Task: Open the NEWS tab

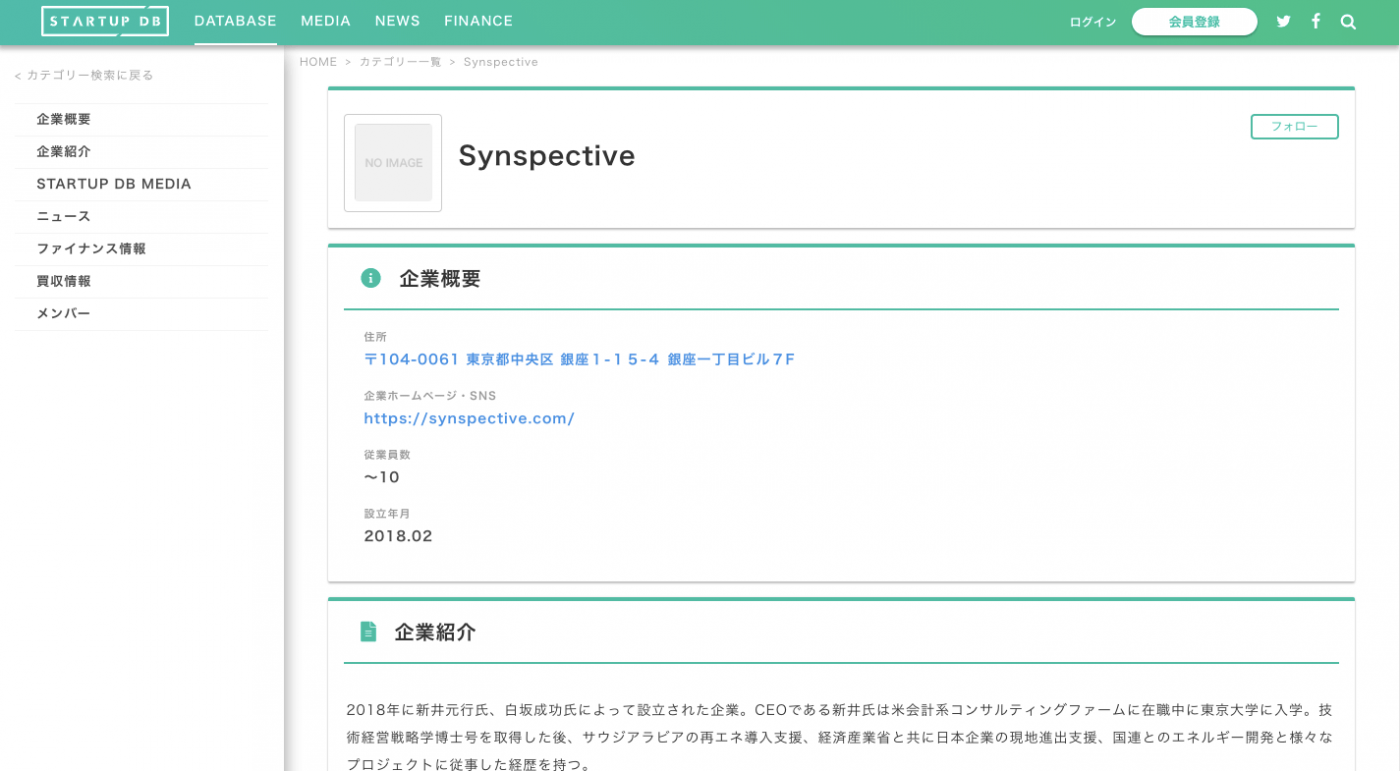Action: (398, 21)
